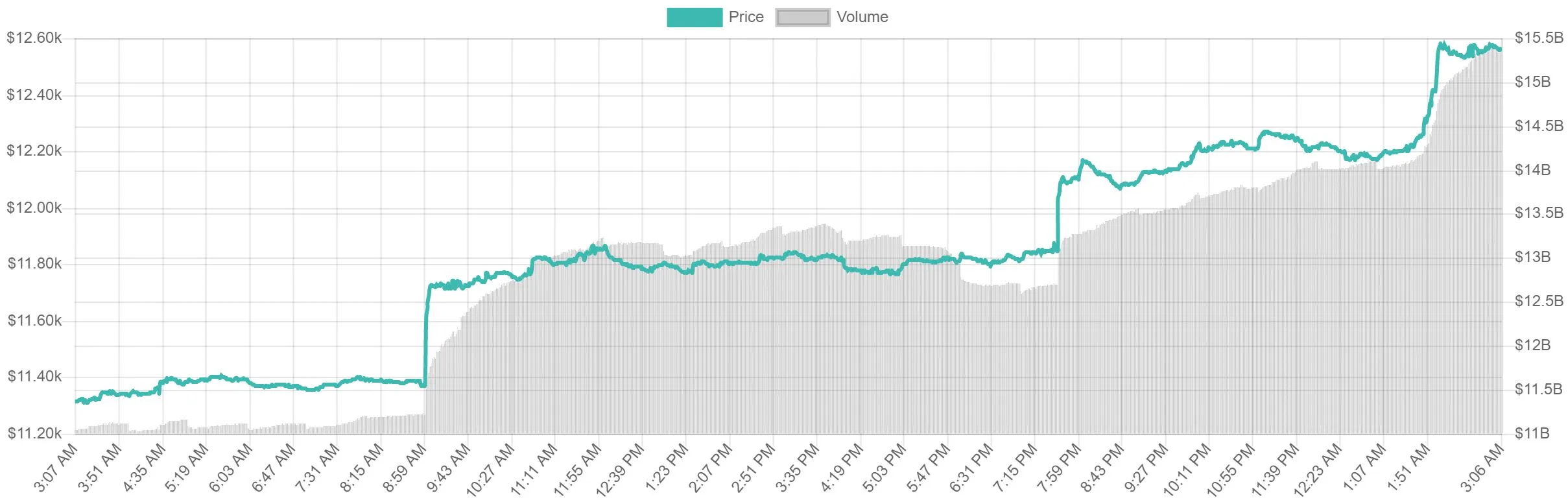
Task: Click the $11B volume axis label
Action: coord(1532,433)
